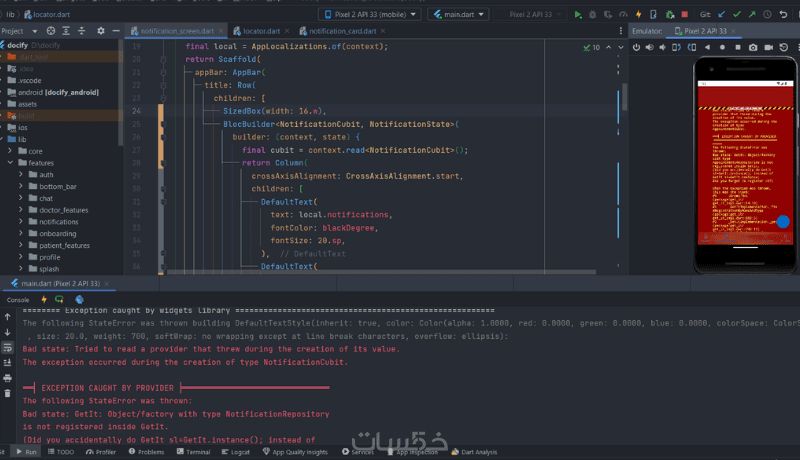Select the android [docify_android] folder
The height and width of the screenshot is (460, 800).
pyautogui.click(x=61, y=92)
